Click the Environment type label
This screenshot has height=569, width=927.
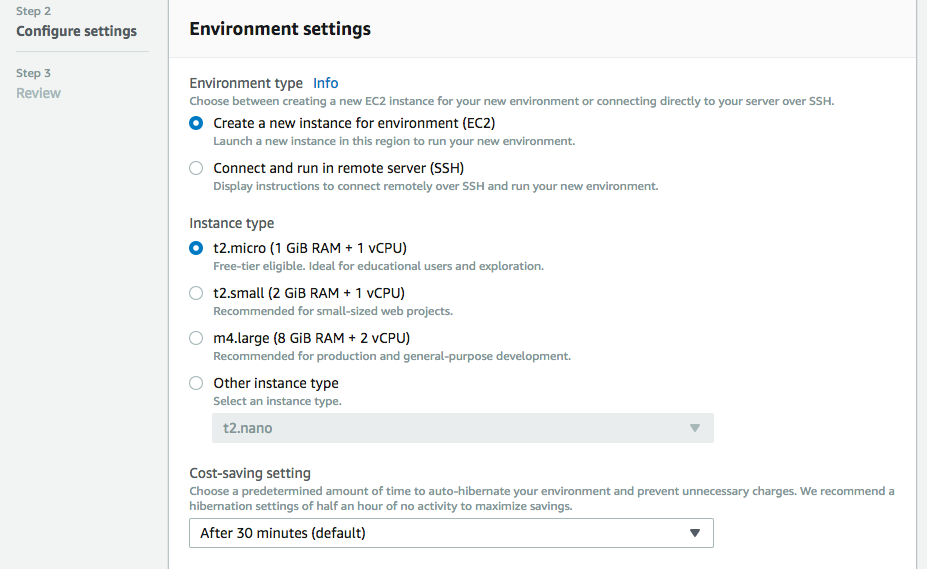[x=246, y=83]
